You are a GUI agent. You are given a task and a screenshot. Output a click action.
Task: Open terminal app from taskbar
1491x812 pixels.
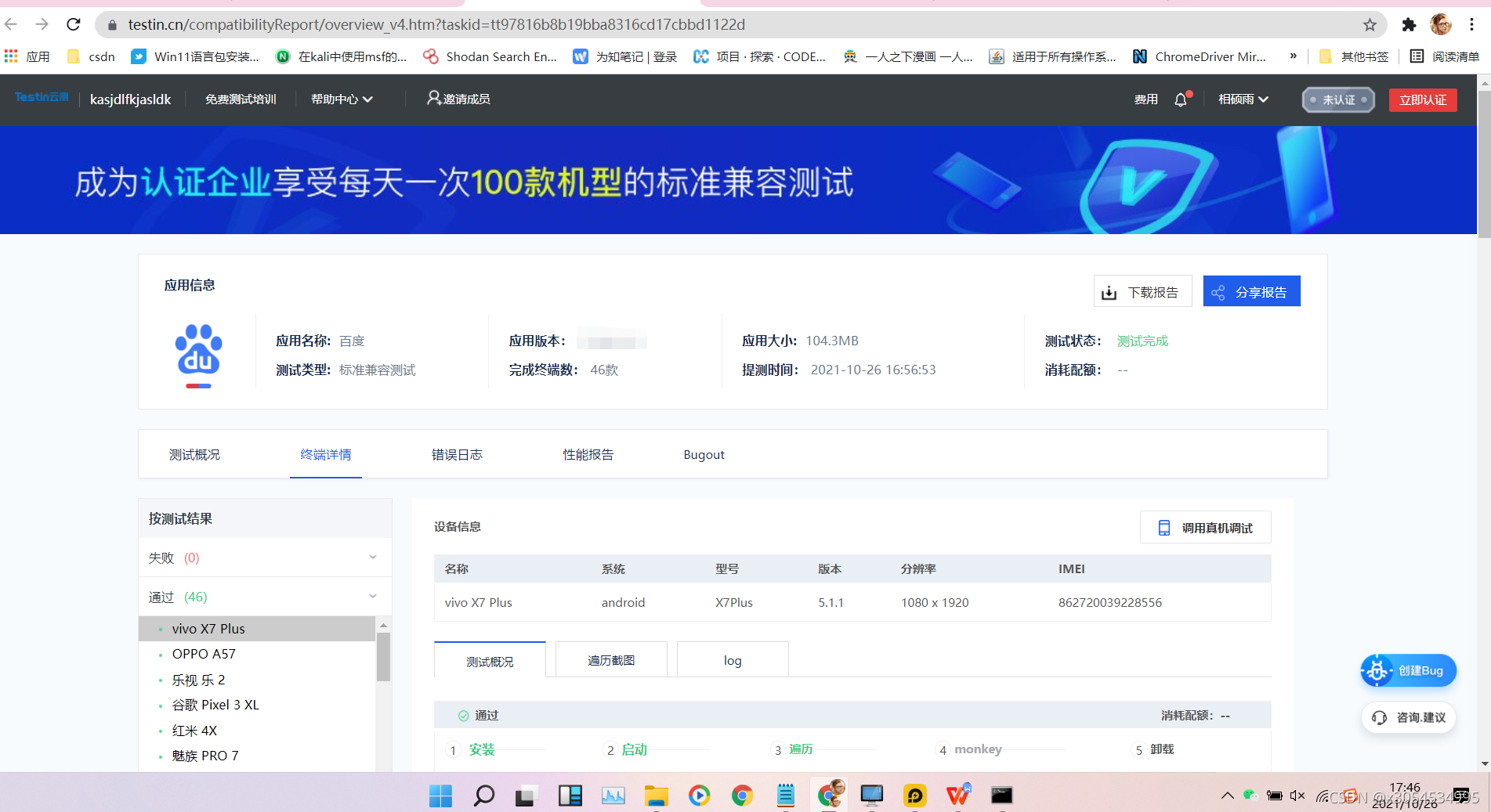pos(1001,796)
